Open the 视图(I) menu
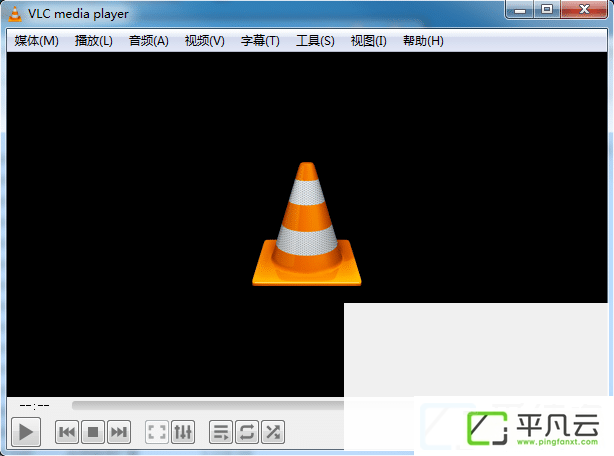This screenshot has height=456, width=614. coord(368,41)
